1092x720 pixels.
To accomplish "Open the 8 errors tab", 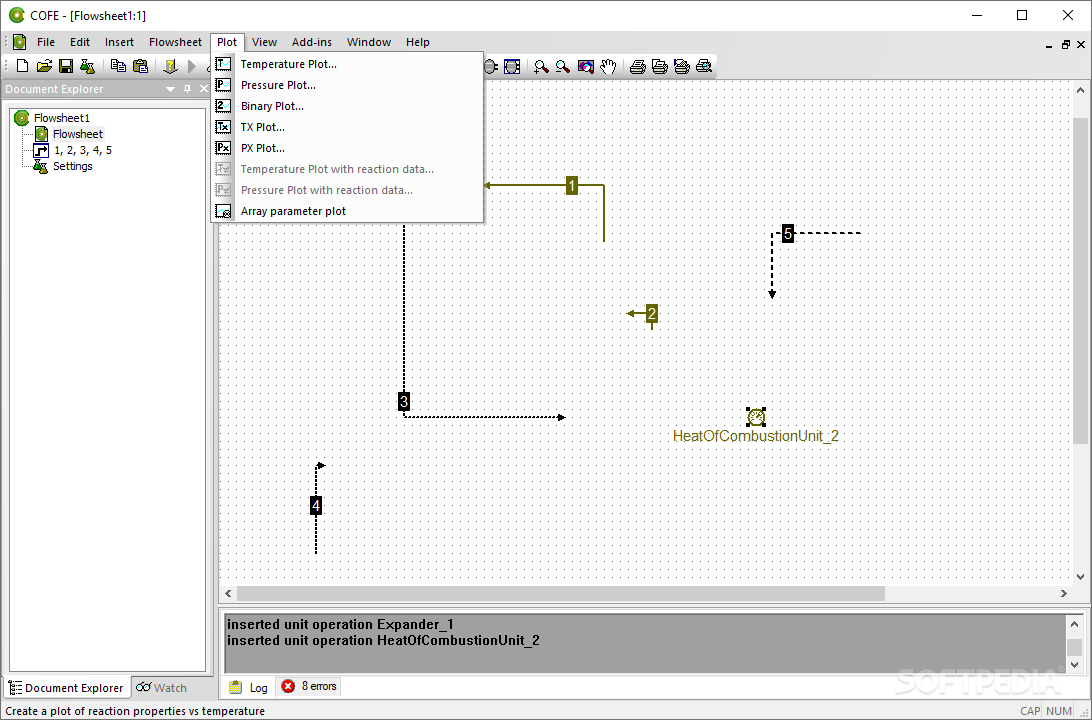I will [309, 687].
